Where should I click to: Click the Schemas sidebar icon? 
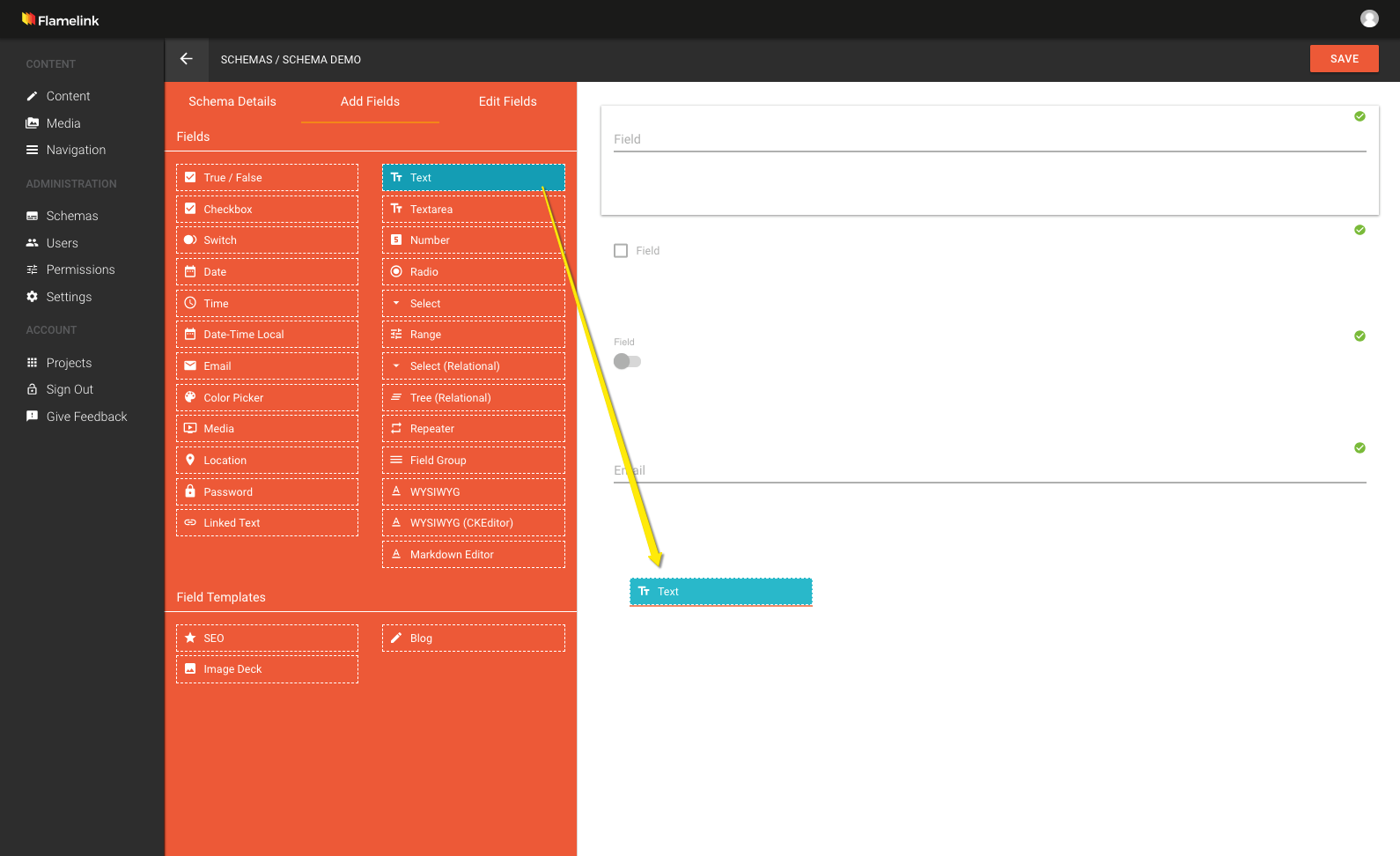[x=32, y=216]
